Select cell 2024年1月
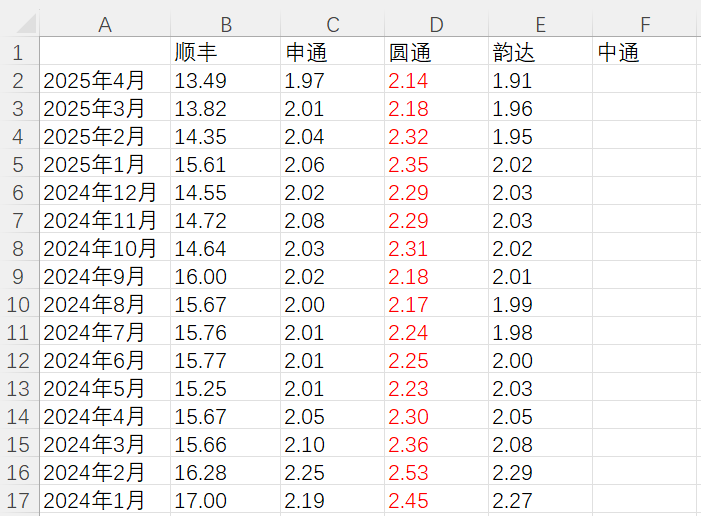 point(105,500)
